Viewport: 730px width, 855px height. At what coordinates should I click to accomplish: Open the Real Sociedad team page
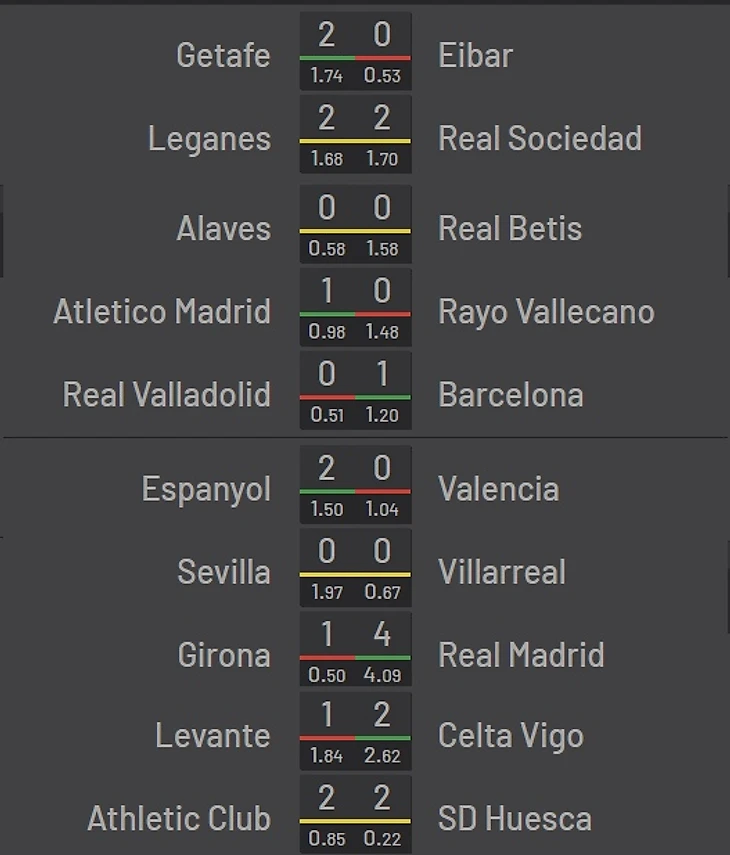[x=539, y=138]
